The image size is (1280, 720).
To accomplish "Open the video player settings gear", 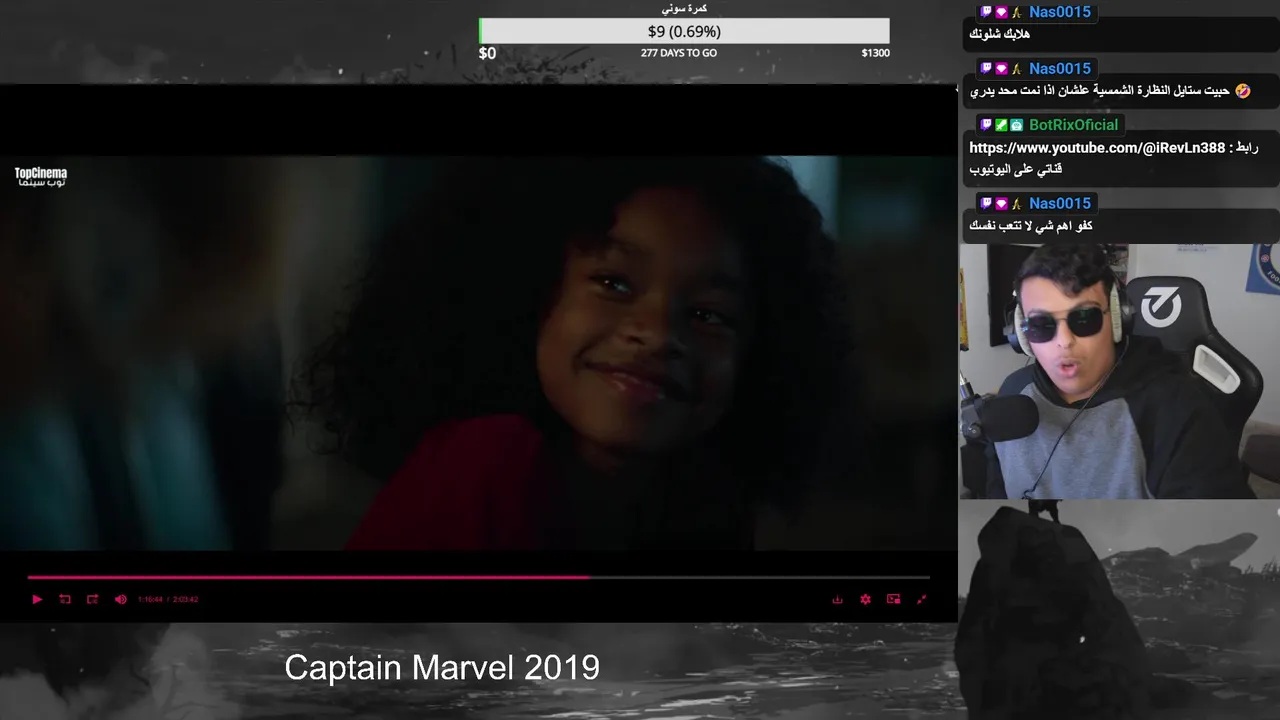I will pyautogui.click(x=865, y=599).
